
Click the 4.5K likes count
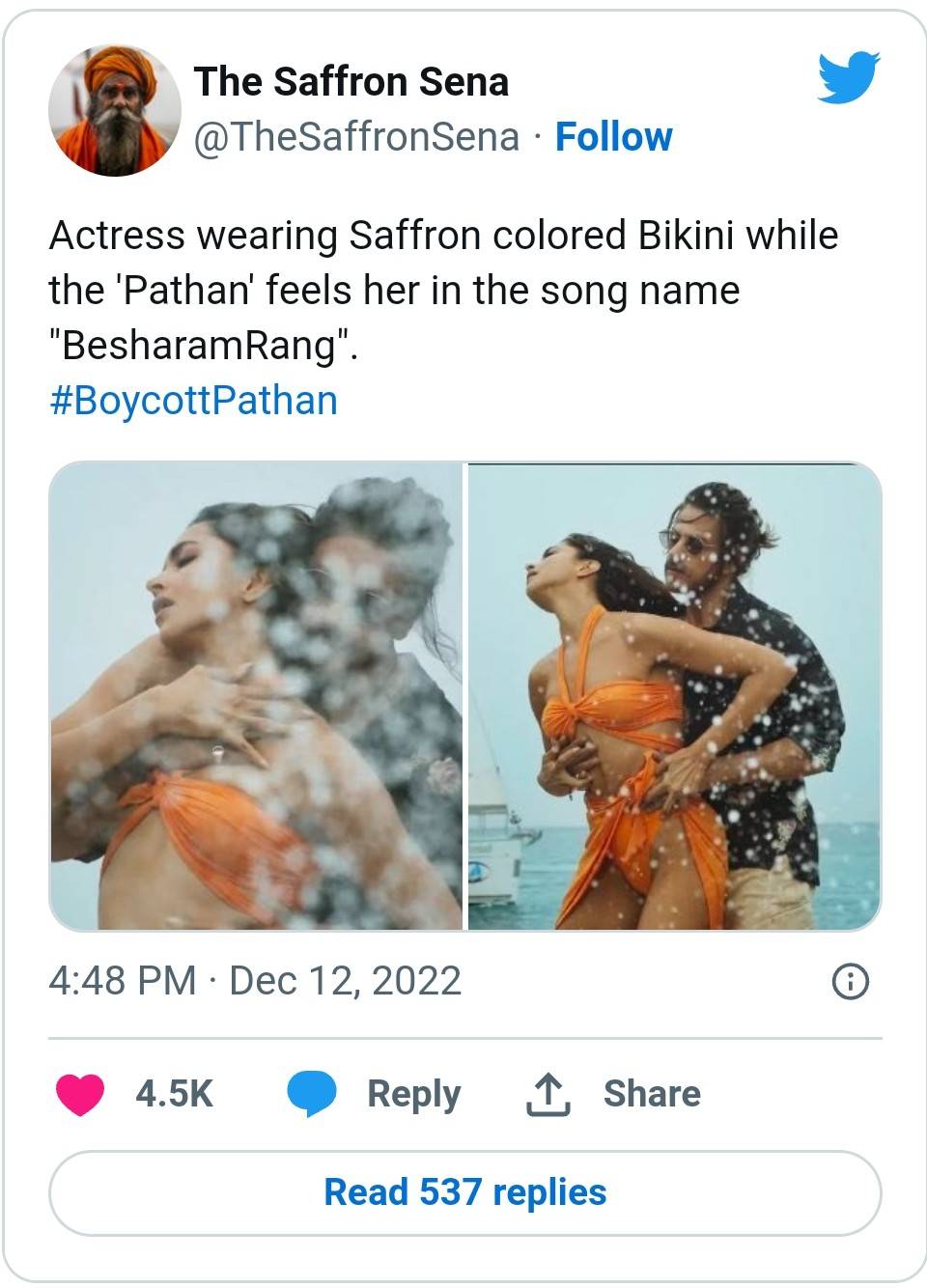174,1094
